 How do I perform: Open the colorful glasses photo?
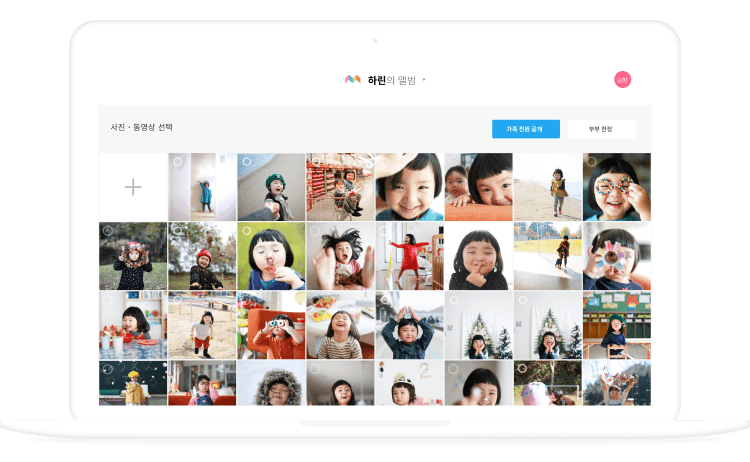617,187
